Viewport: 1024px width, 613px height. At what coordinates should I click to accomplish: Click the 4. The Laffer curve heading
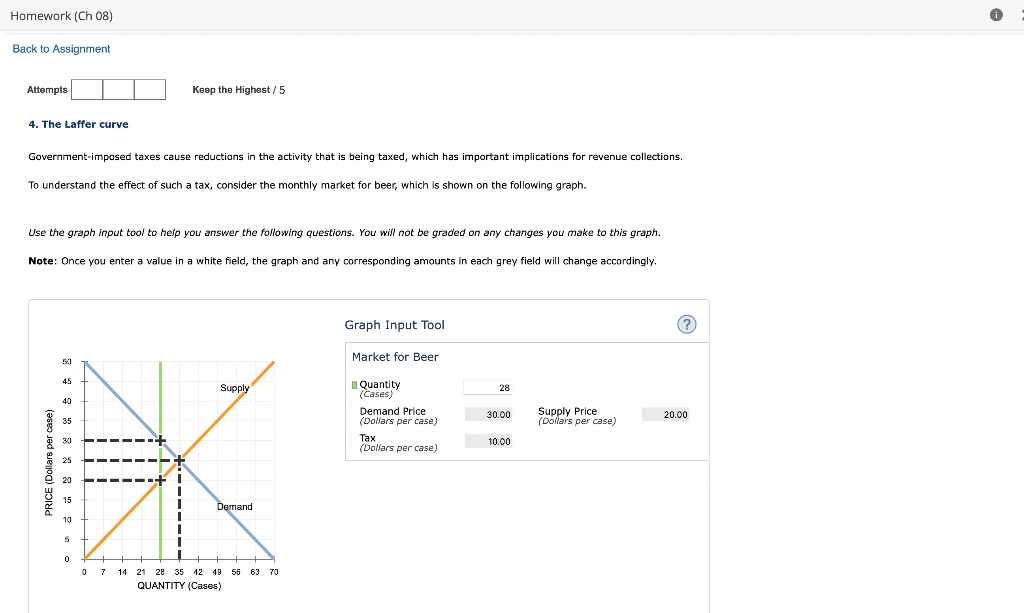point(78,124)
